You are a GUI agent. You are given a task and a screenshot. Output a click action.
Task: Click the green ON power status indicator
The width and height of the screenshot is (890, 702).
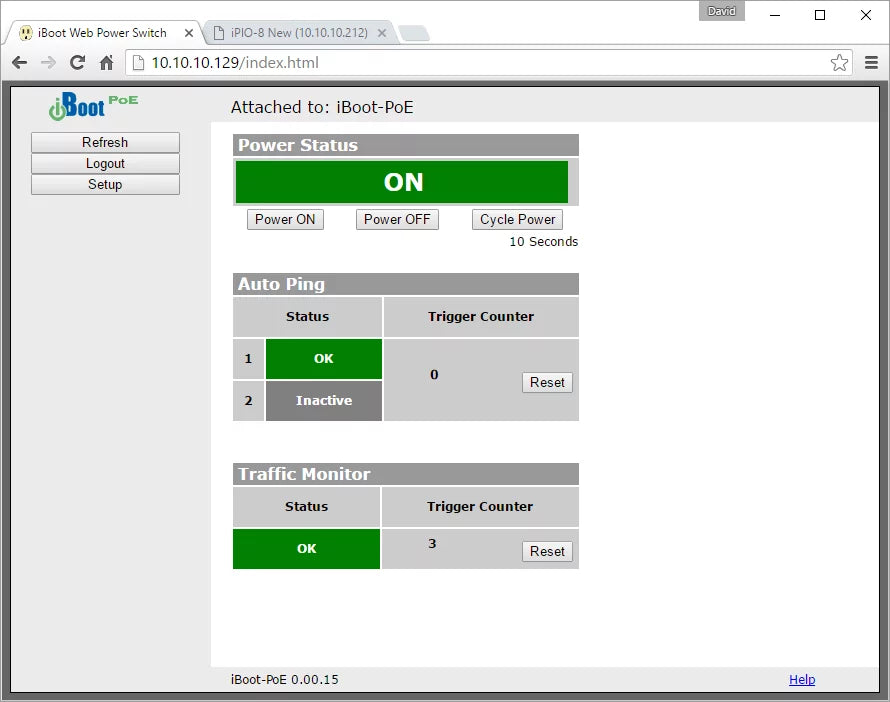pyautogui.click(x=402, y=182)
